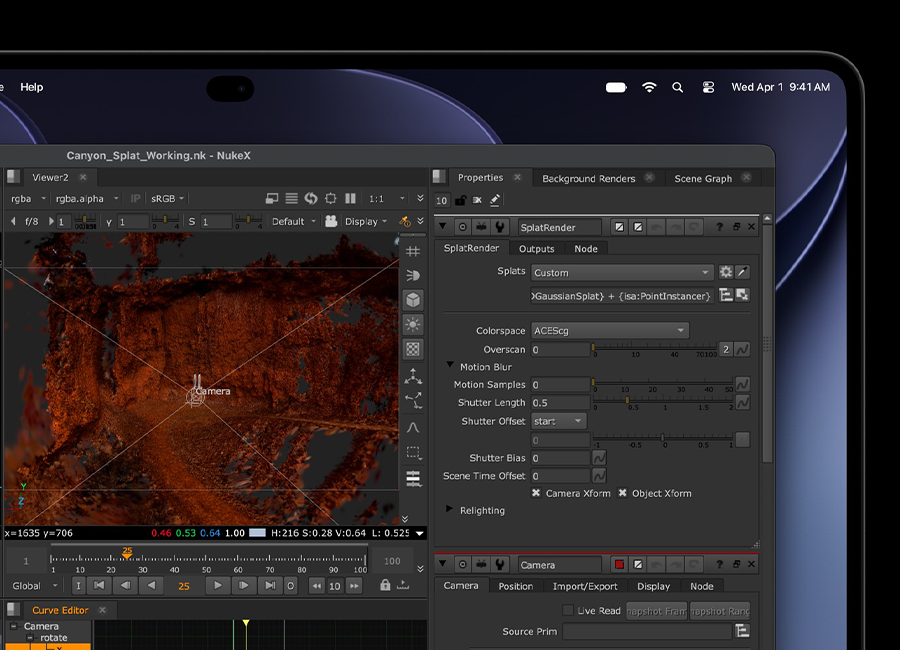Jump to the last frame of the timeline
Viewport: 900px width, 650px height.
click(x=269, y=586)
